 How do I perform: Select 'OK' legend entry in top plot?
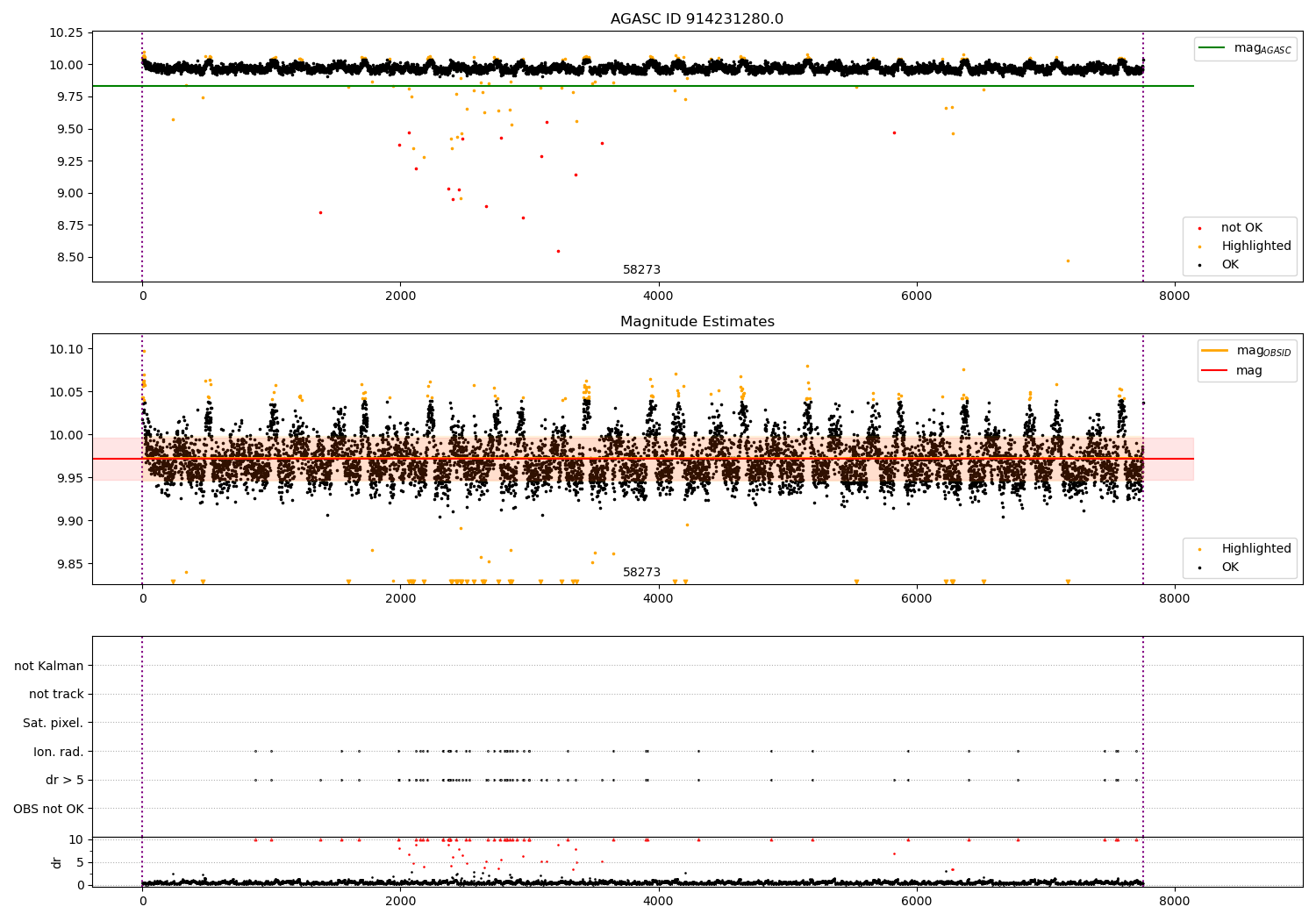[x=1230, y=265]
